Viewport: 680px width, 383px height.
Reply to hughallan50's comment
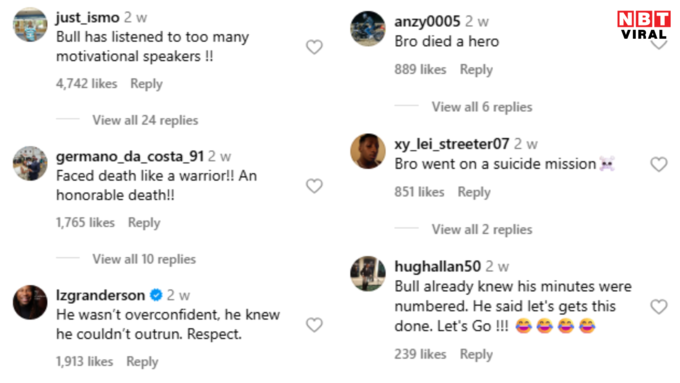(476, 354)
